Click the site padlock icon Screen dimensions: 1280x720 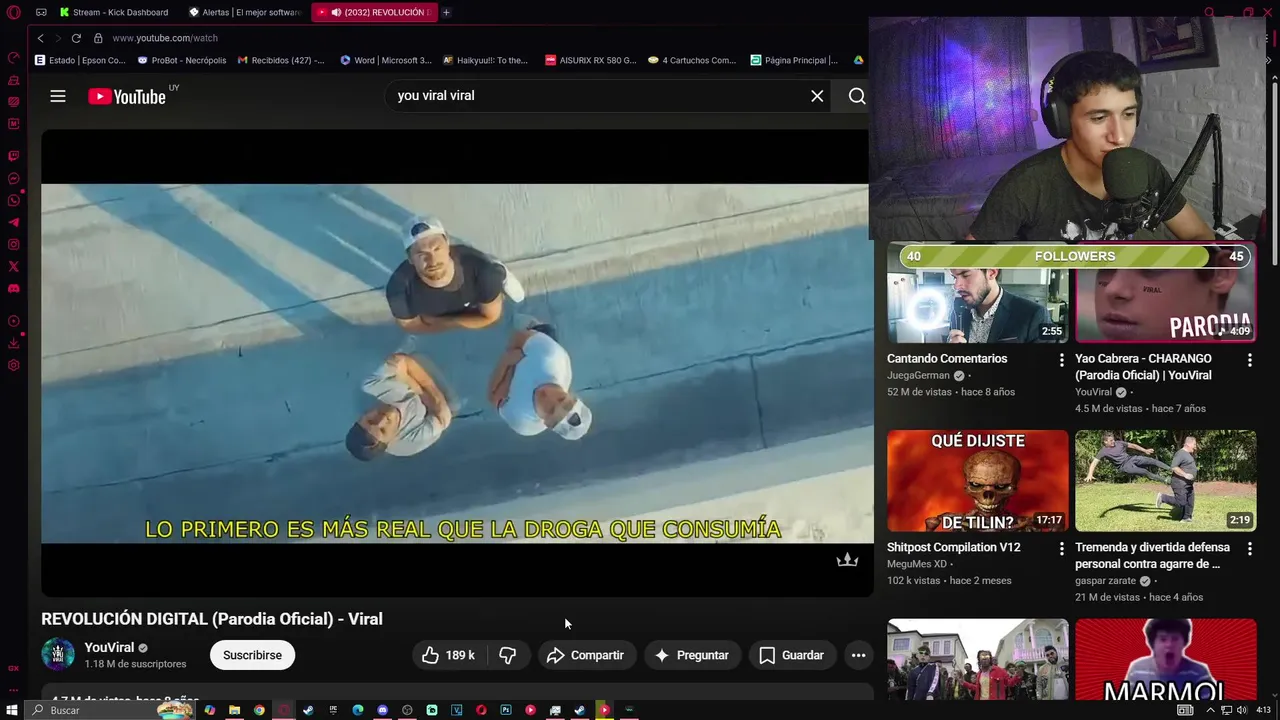pyautogui.click(x=98, y=38)
